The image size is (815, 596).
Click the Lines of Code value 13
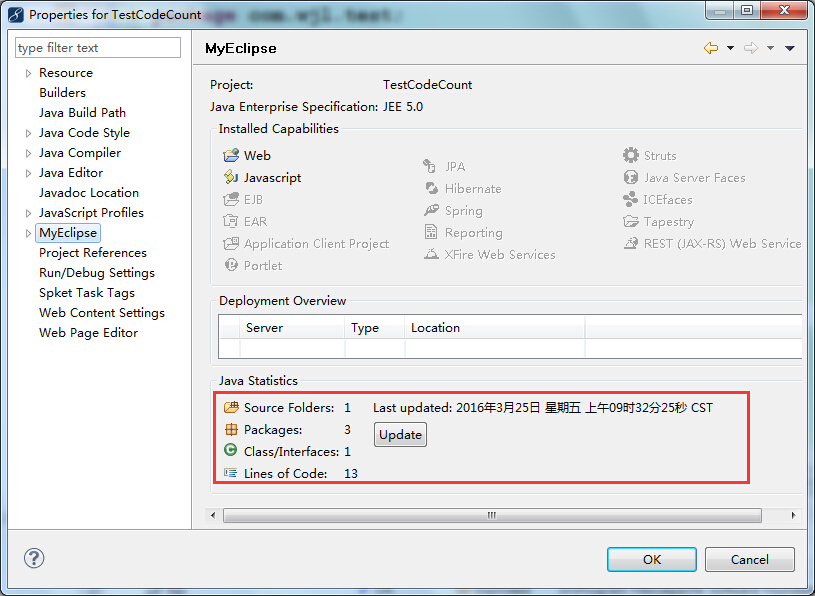coord(351,473)
